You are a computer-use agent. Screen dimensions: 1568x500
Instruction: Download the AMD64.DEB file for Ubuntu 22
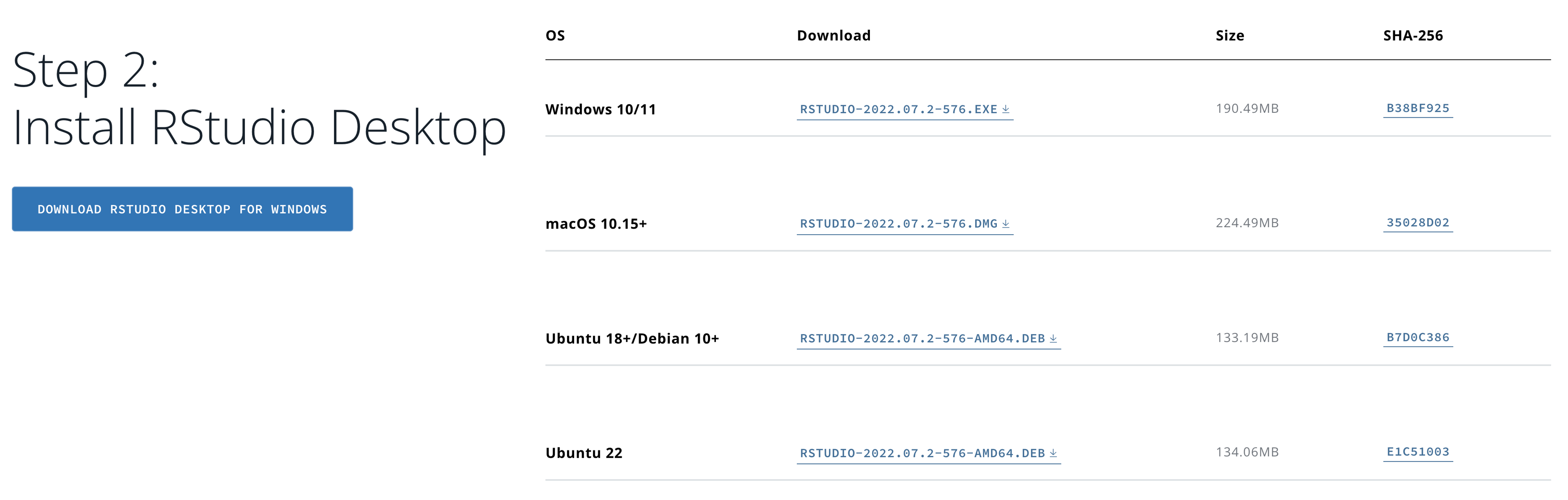pos(928,453)
